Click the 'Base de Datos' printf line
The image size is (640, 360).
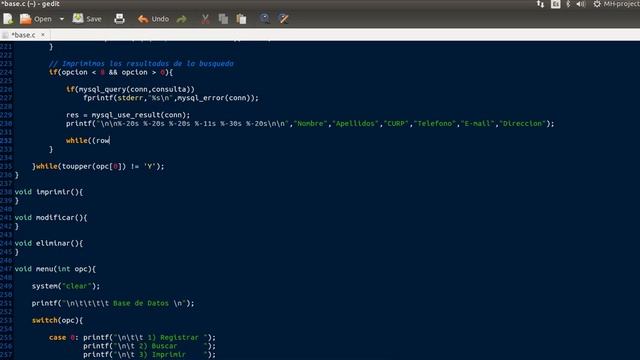113,303
